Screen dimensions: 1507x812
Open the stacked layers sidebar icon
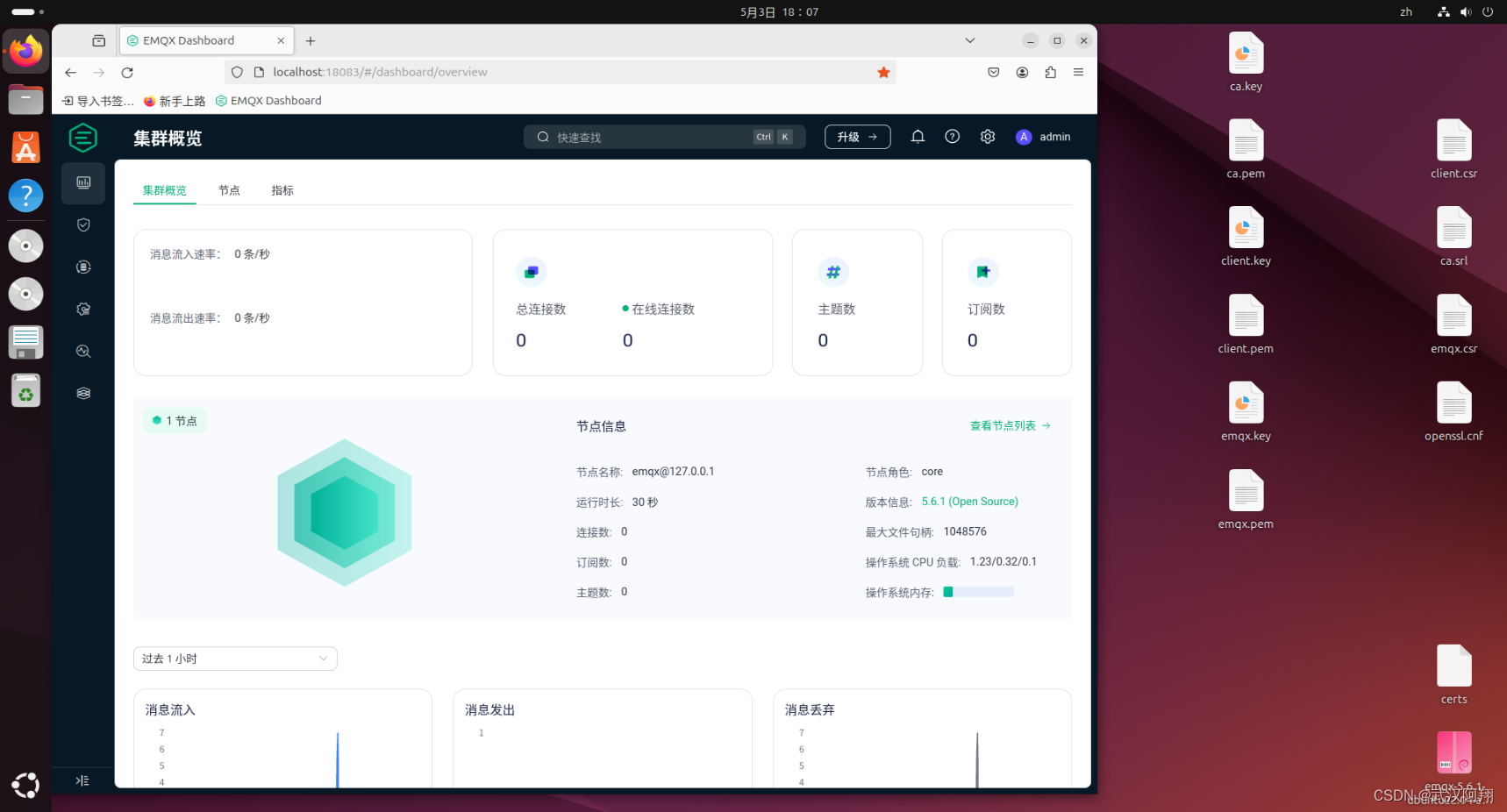click(83, 393)
